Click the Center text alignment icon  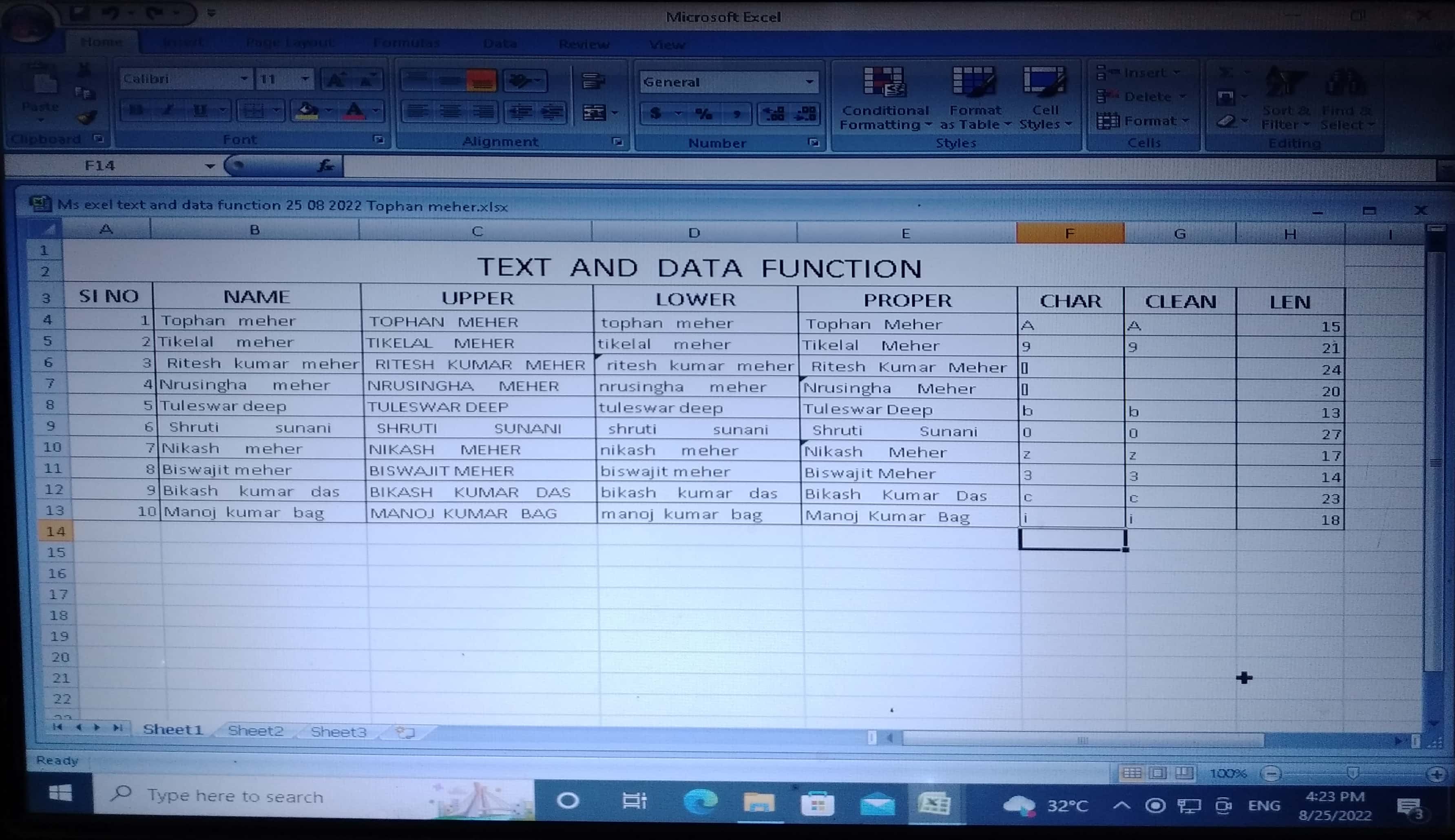click(450, 111)
